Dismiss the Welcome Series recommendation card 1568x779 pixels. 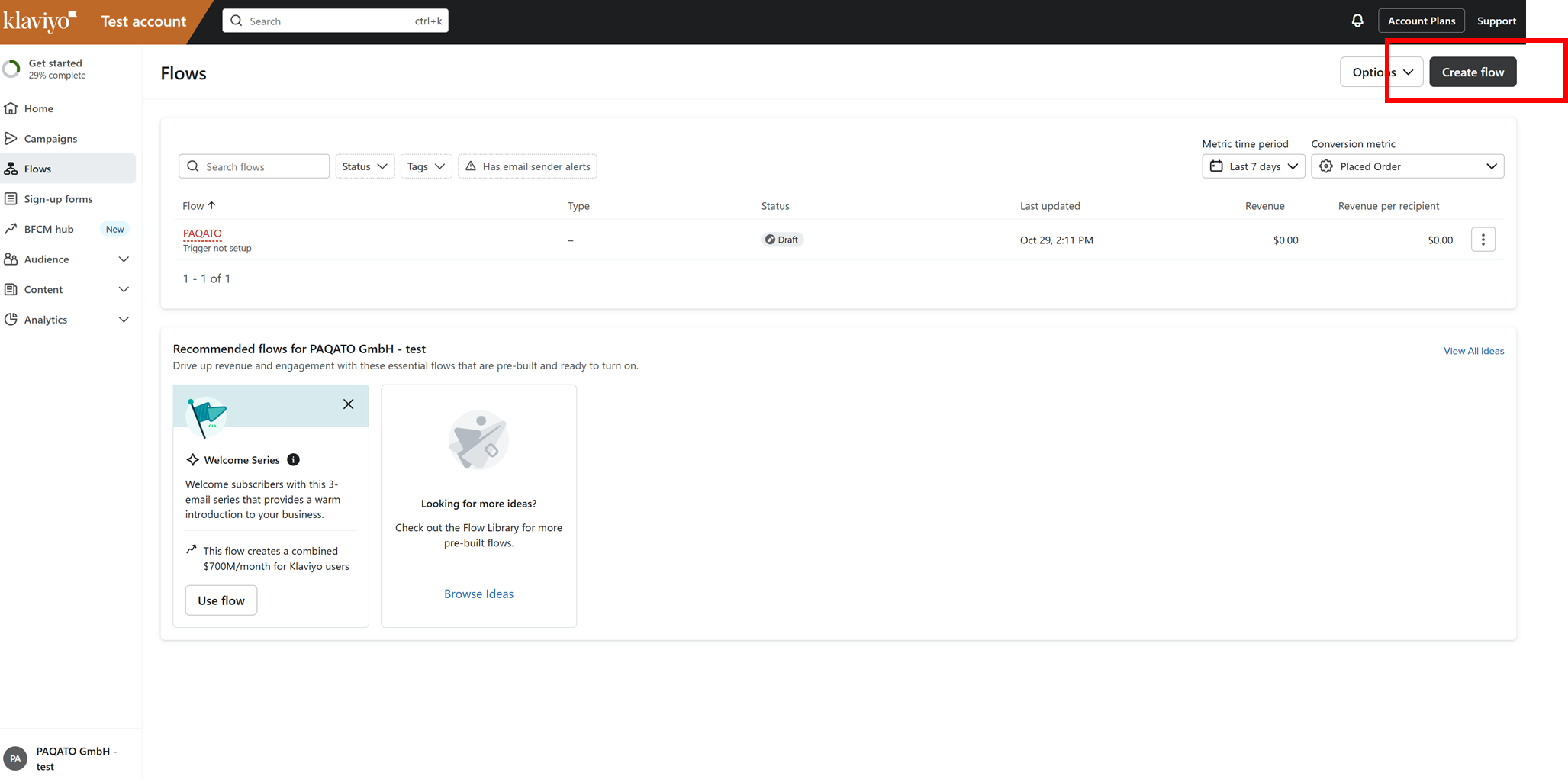click(348, 404)
